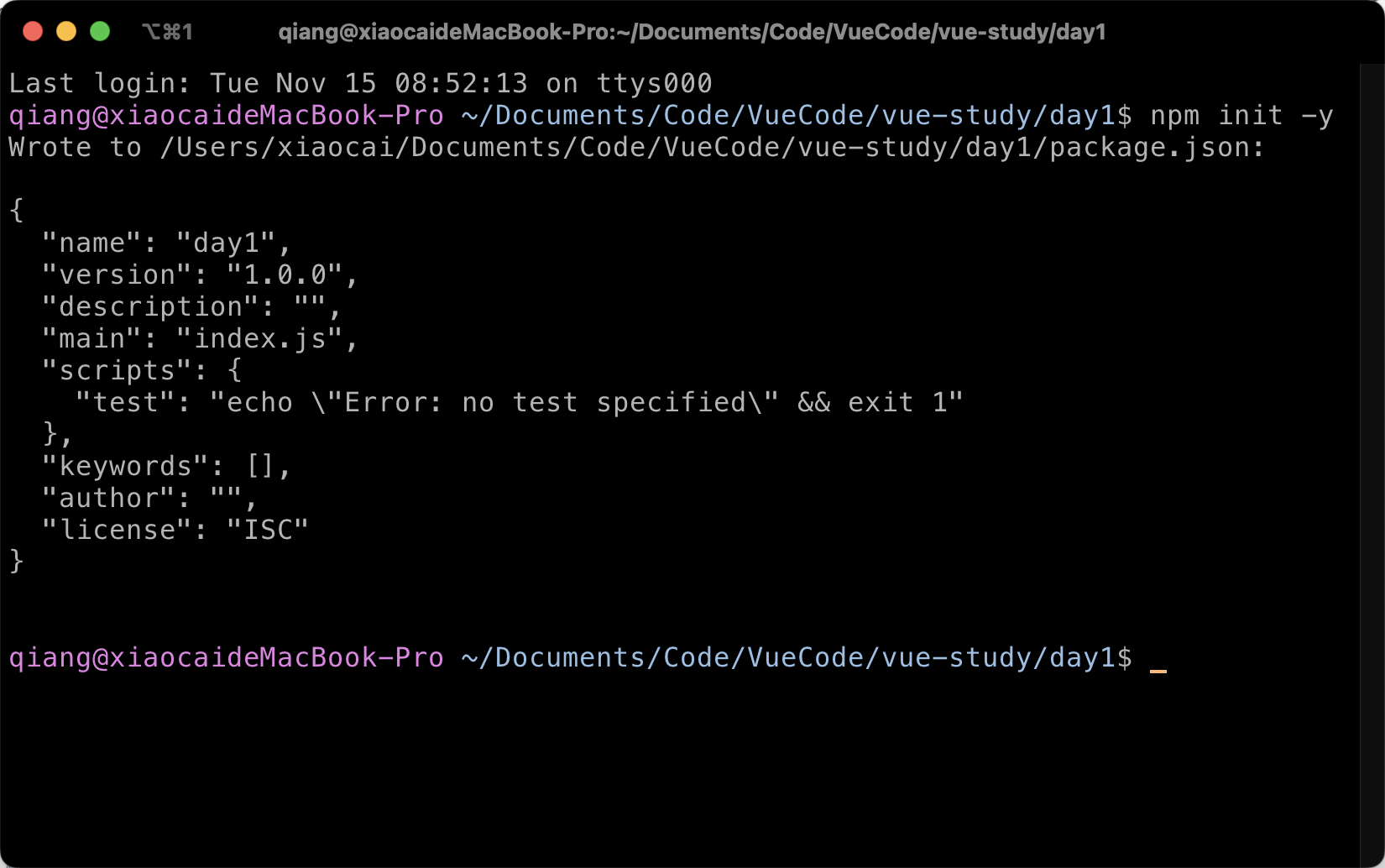
Task: Click the "name": "day1" line
Action: [x=165, y=243]
